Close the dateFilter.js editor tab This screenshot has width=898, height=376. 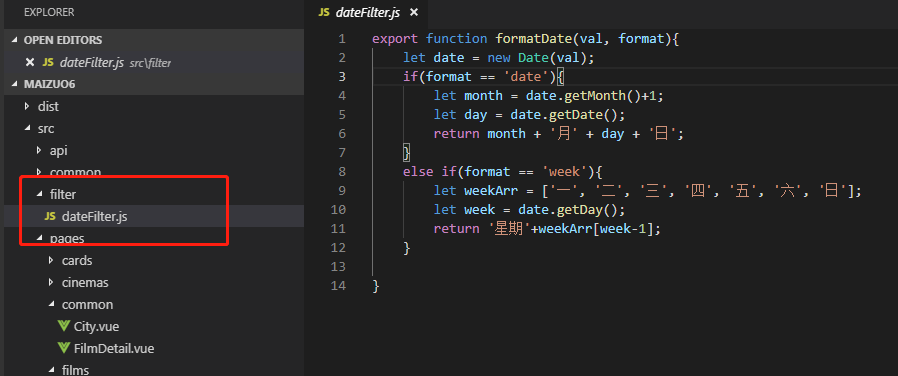point(414,13)
